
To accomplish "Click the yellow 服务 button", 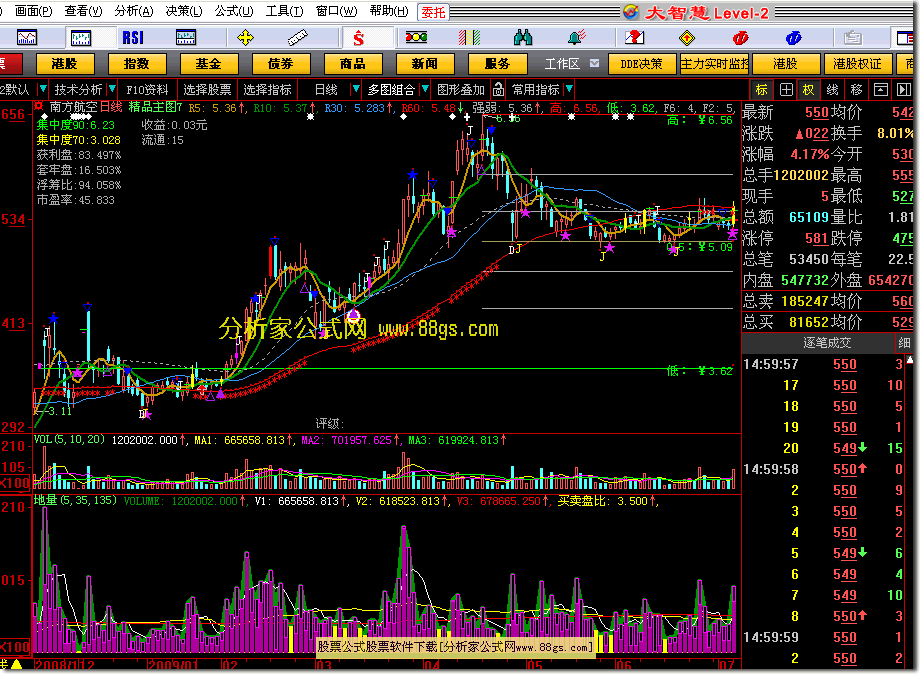I will coord(497,64).
